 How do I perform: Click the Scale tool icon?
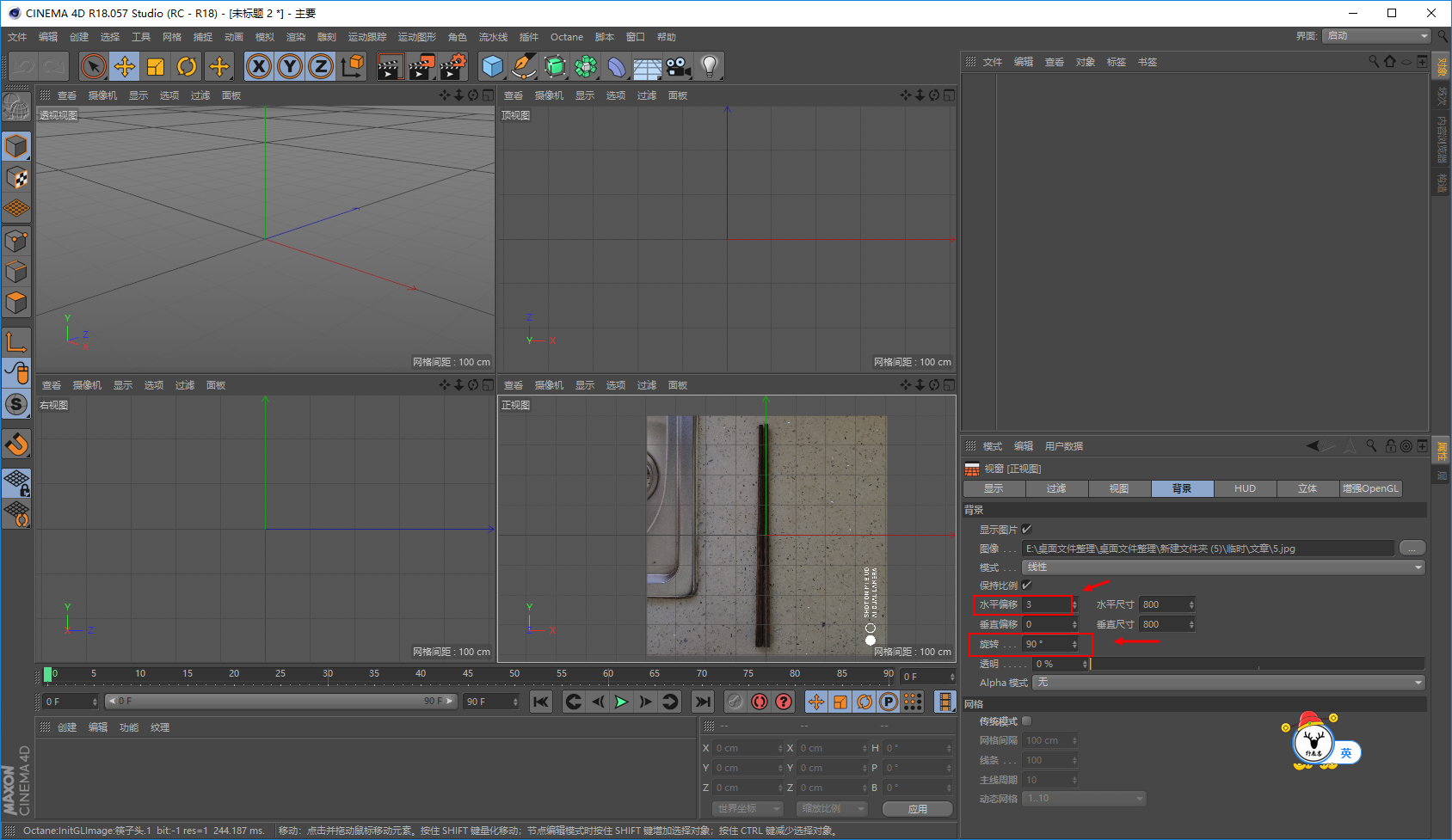pyautogui.click(x=156, y=66)
